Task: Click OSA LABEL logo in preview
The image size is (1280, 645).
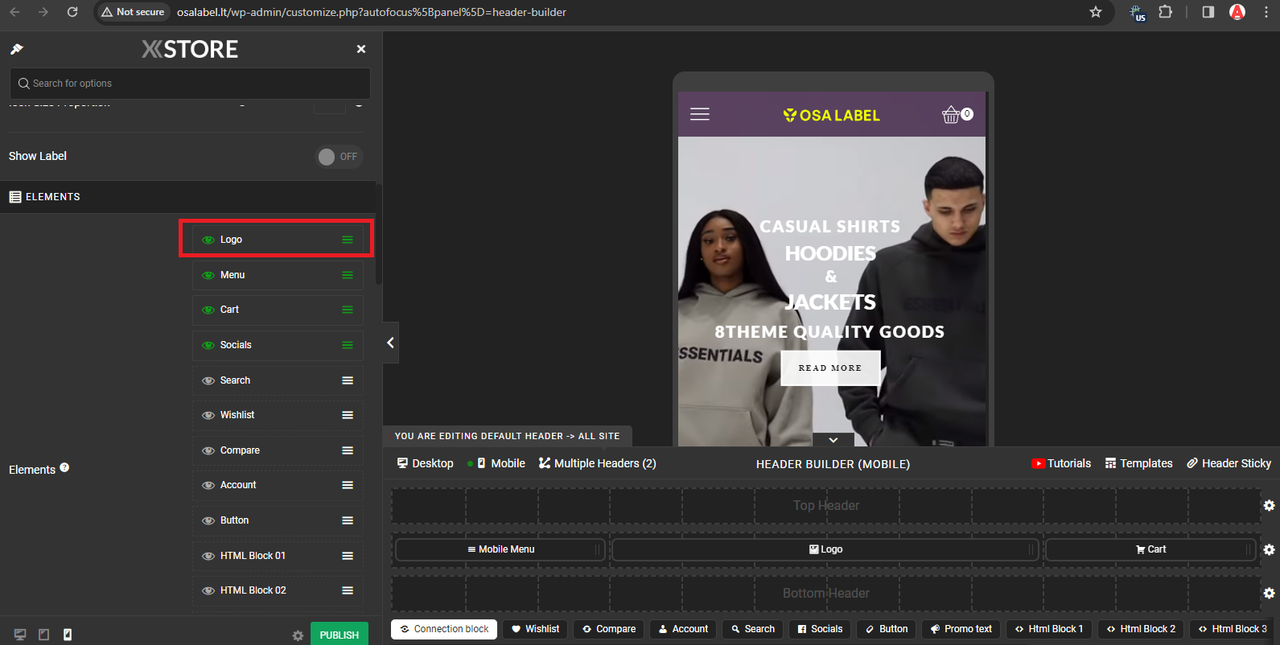Action: 831,115
